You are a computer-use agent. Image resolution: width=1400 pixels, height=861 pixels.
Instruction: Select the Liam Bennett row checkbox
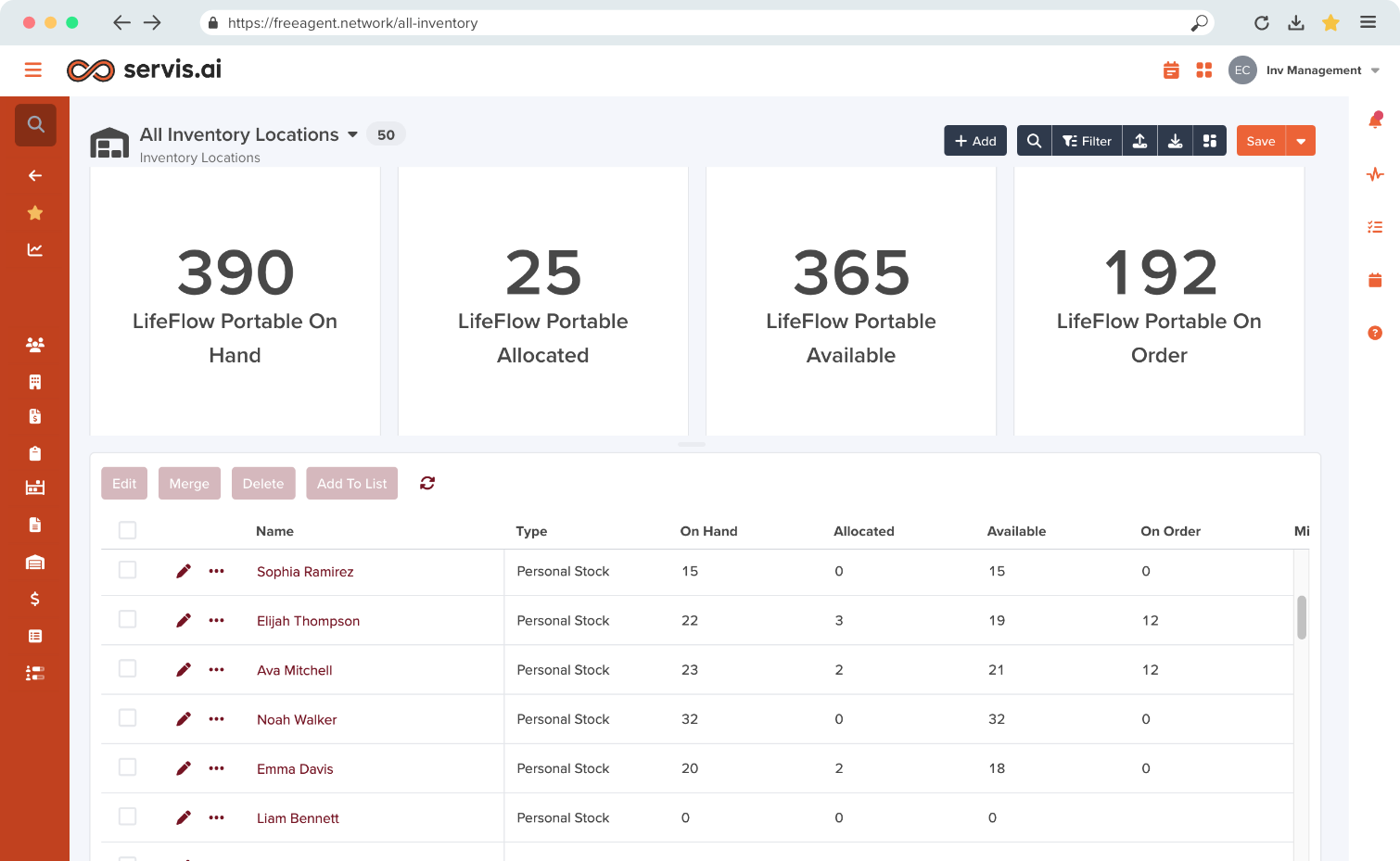point(128,817)
